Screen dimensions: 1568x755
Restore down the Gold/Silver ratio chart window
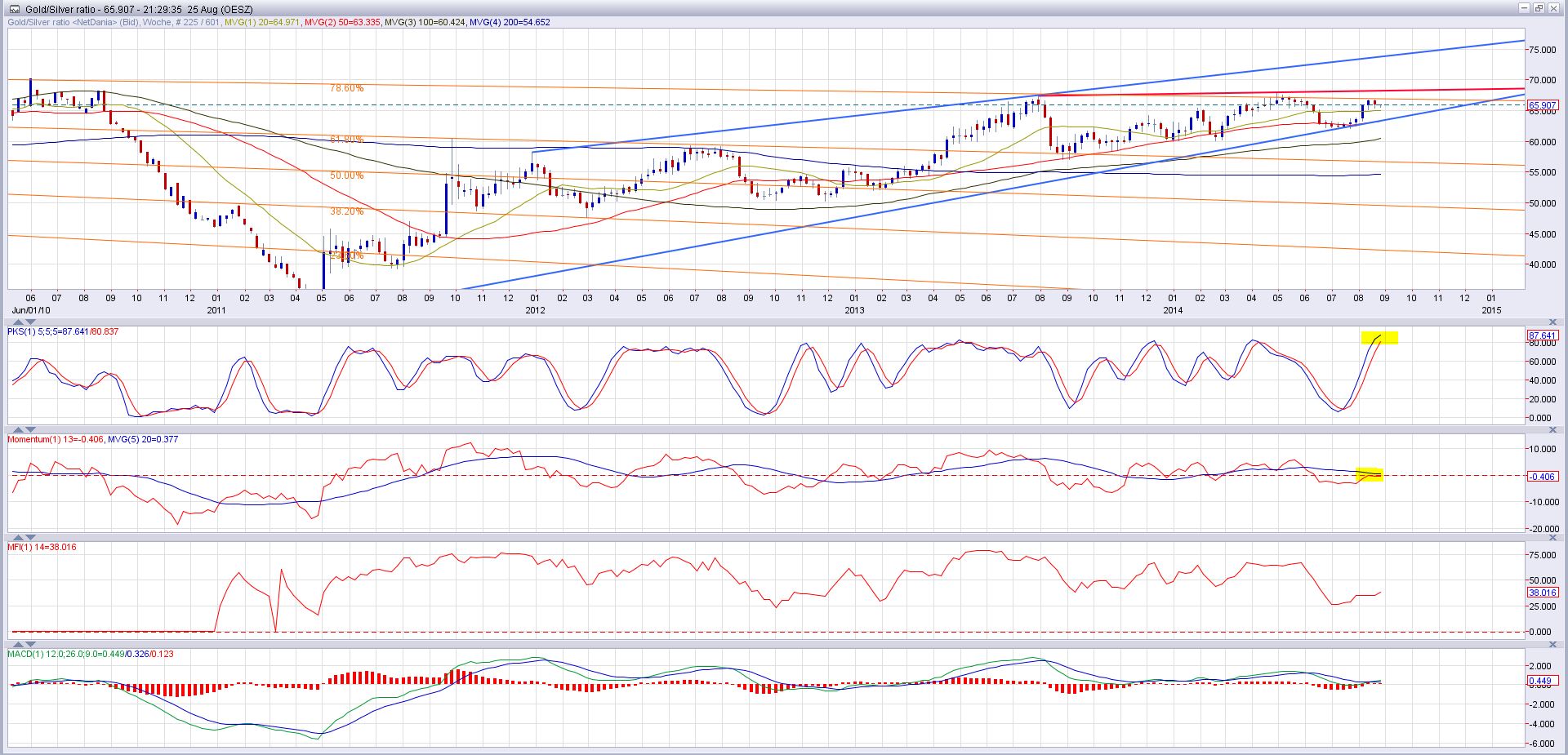coord(1539,8)
